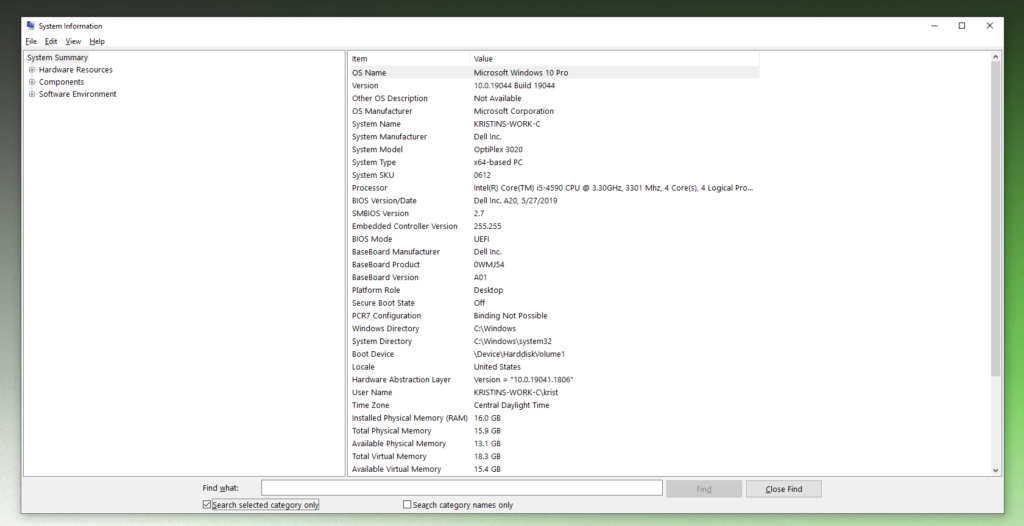Click value 'KRISTINS-WORK-C' for System Name
The width and height of the screenshot is (1024, 526).
click(507, 124)
